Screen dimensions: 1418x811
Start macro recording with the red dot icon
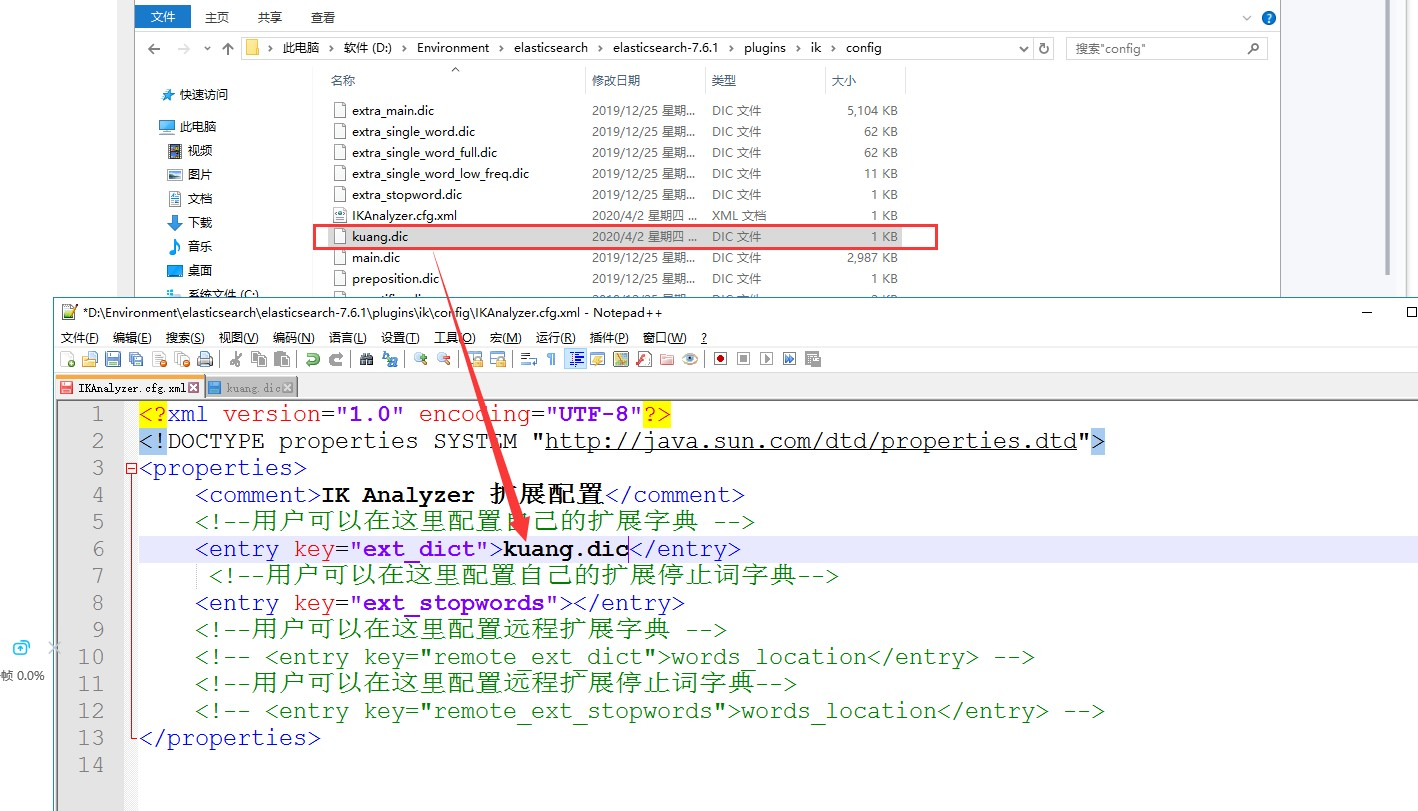(x=720, y=359)
